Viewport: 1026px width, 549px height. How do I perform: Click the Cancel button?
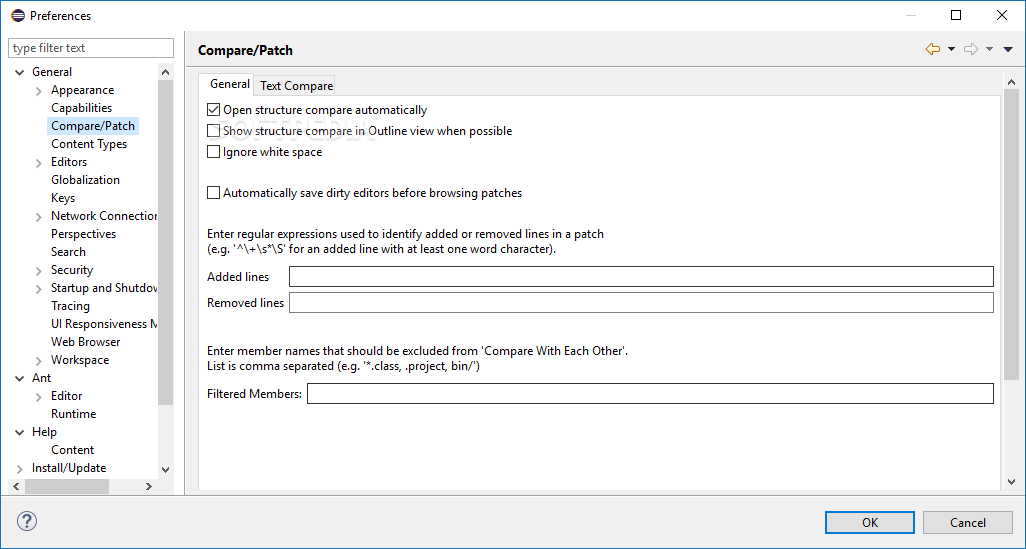pos(968,522)
